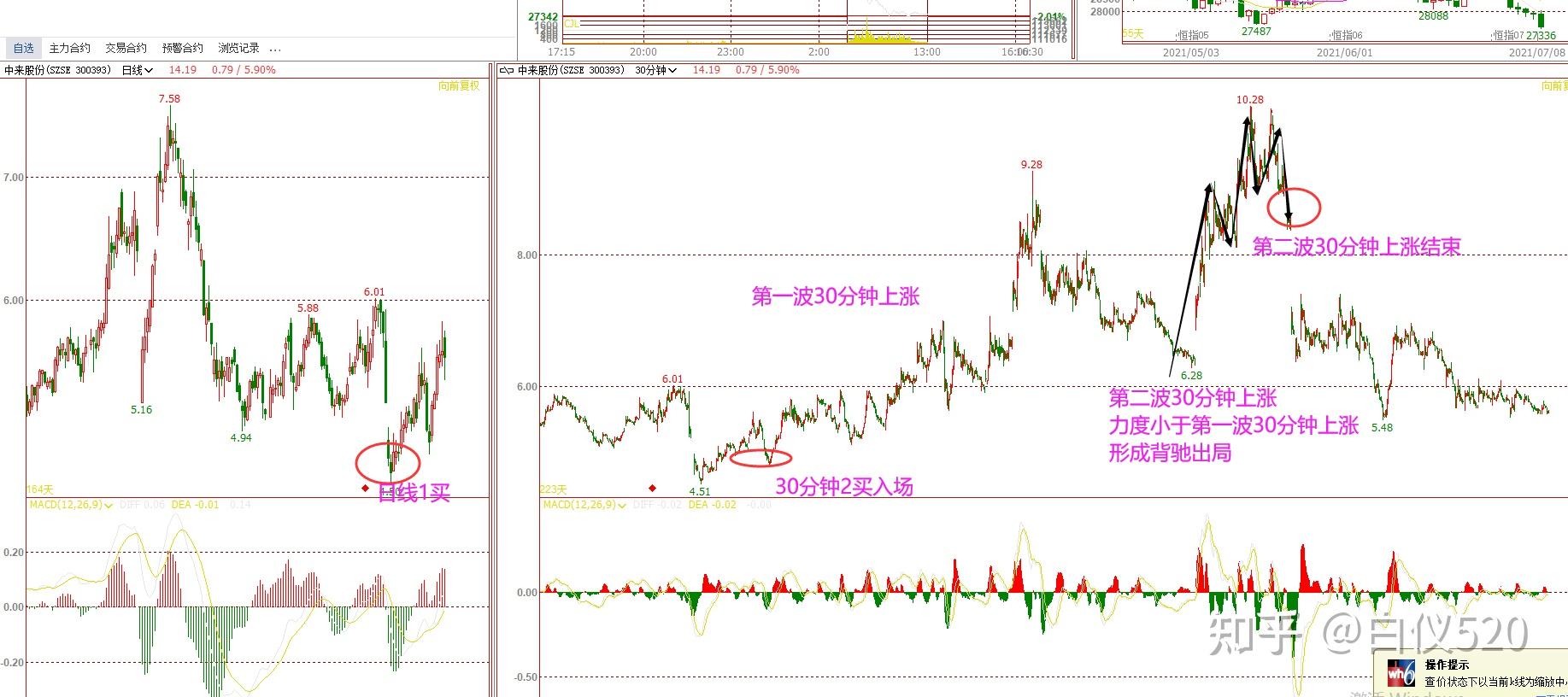Click 0.79 / 5.90% change in 30-minute header
The image size is (1568, 697).
(767, 70)
